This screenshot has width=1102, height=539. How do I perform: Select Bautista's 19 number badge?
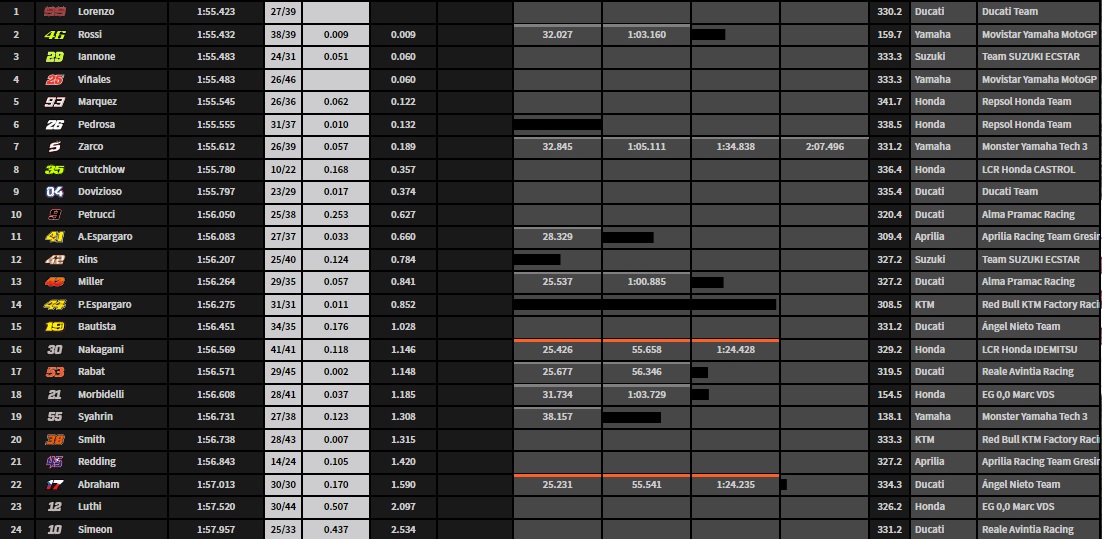point(55,327)
